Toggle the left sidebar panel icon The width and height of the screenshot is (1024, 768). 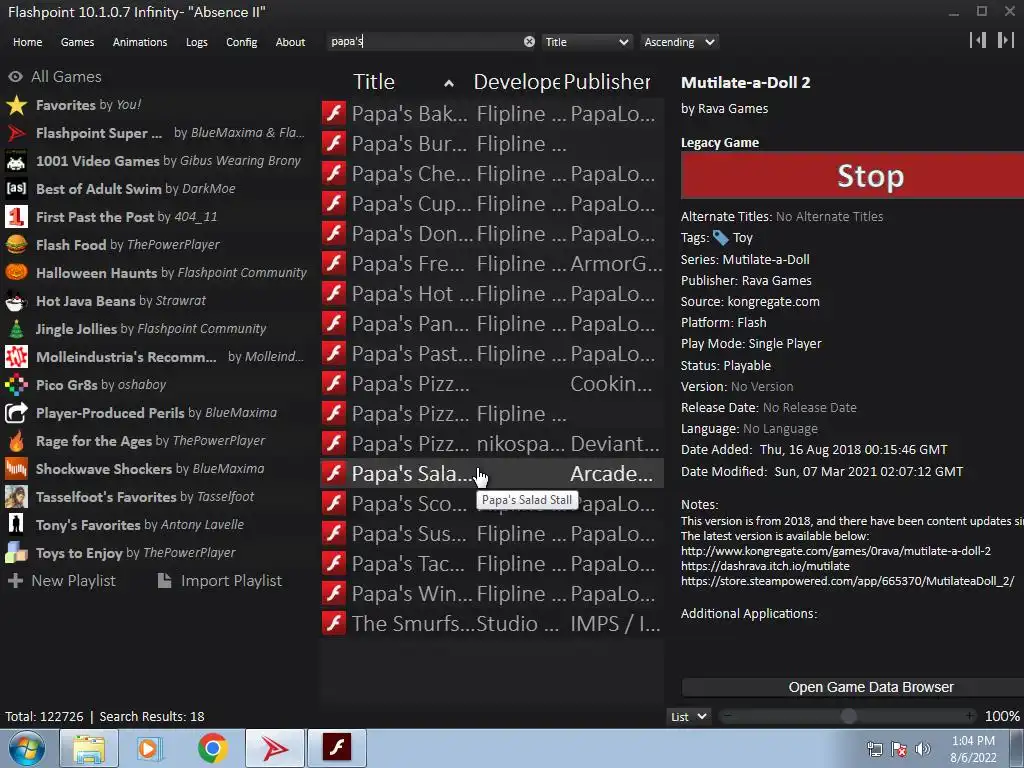(x=978, y=40)
